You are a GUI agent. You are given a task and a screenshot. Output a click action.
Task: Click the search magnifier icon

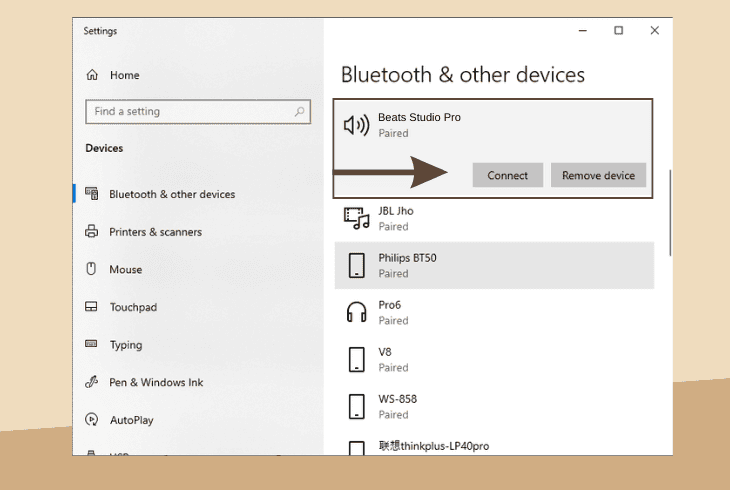point(299,111)
